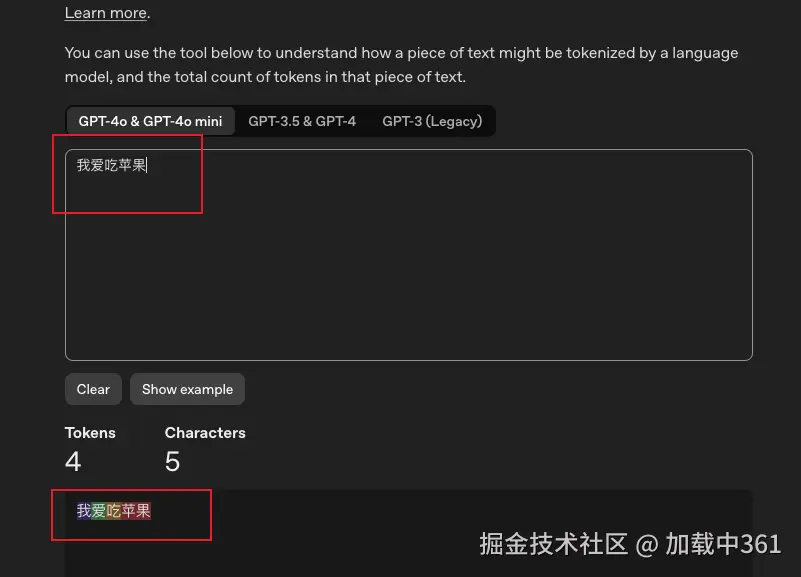
Task: Click the highlighted token 苹果
Action: point(135,509)
